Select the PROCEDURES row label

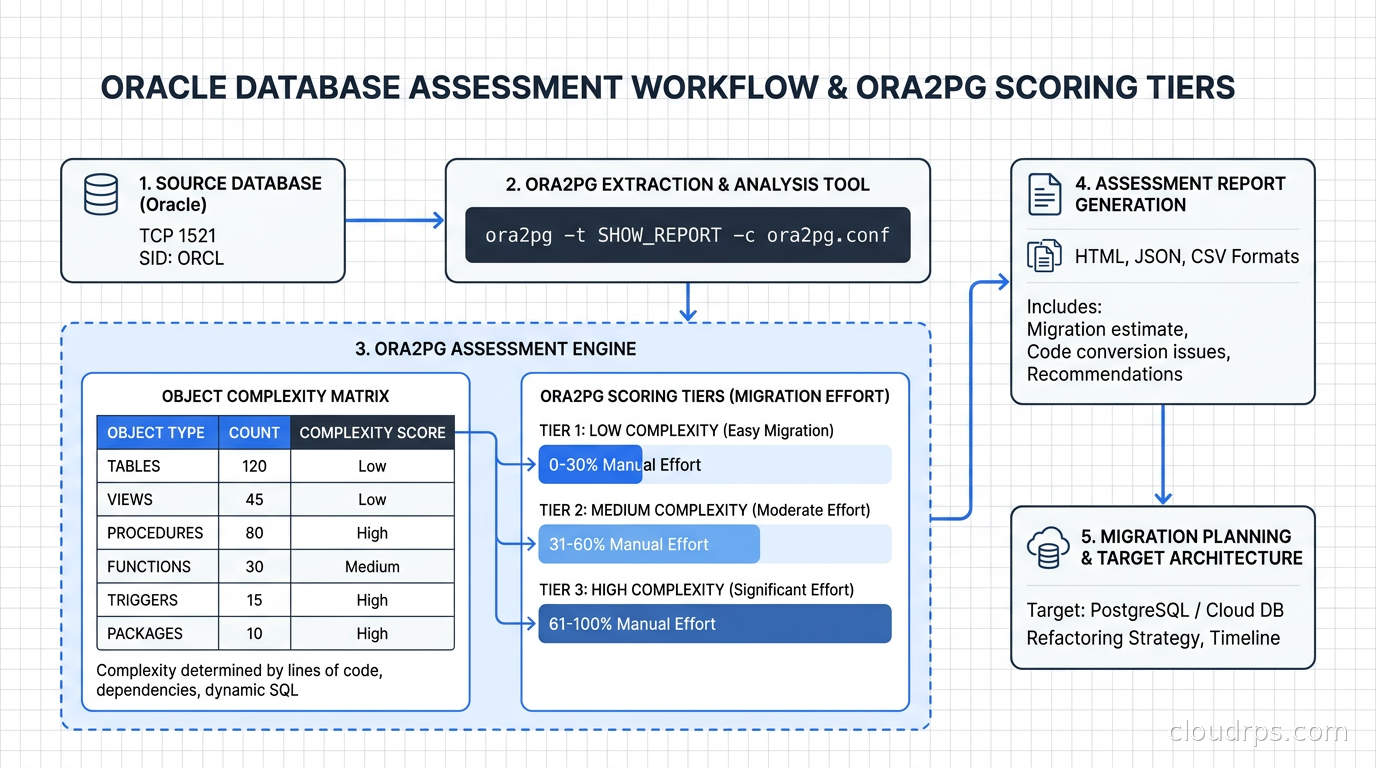(x=155, y=533)
